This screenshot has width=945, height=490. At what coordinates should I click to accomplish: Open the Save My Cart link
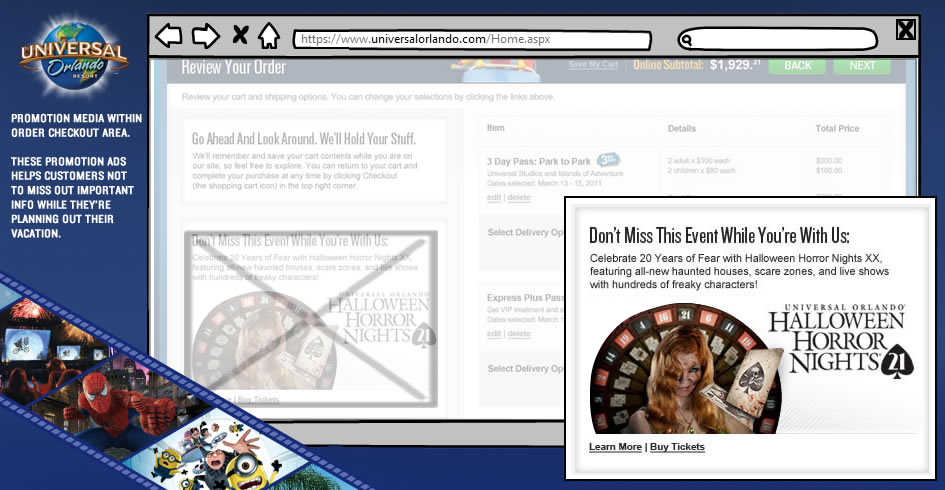pos(593,64)
